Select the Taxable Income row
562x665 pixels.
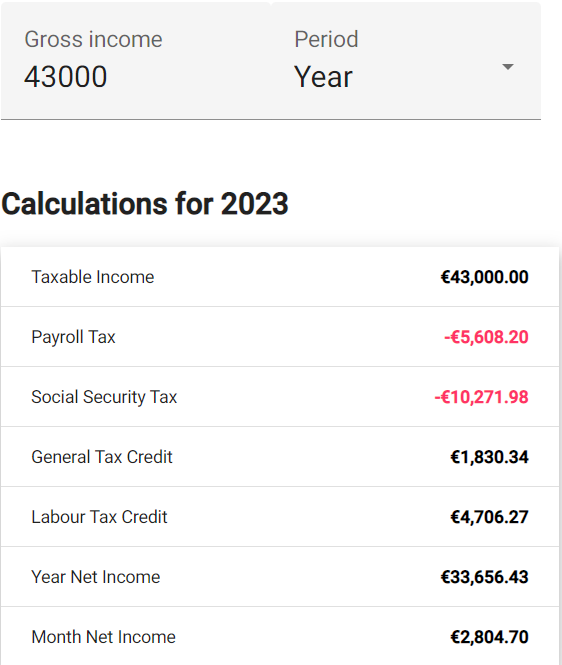click(x=280, y=277)
